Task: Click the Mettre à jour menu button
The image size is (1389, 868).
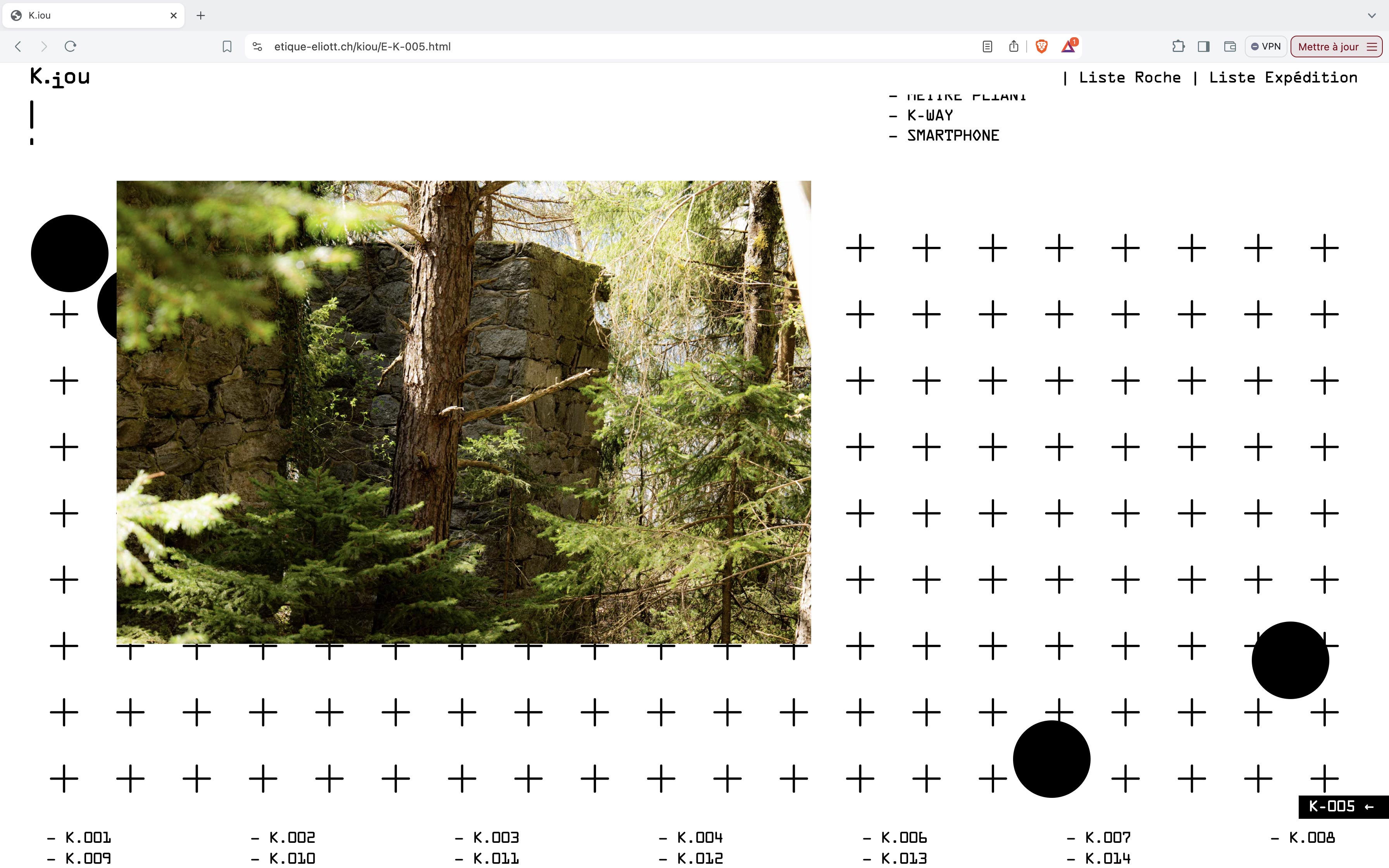Action: pyautogui.click(x=1336, y=46)
